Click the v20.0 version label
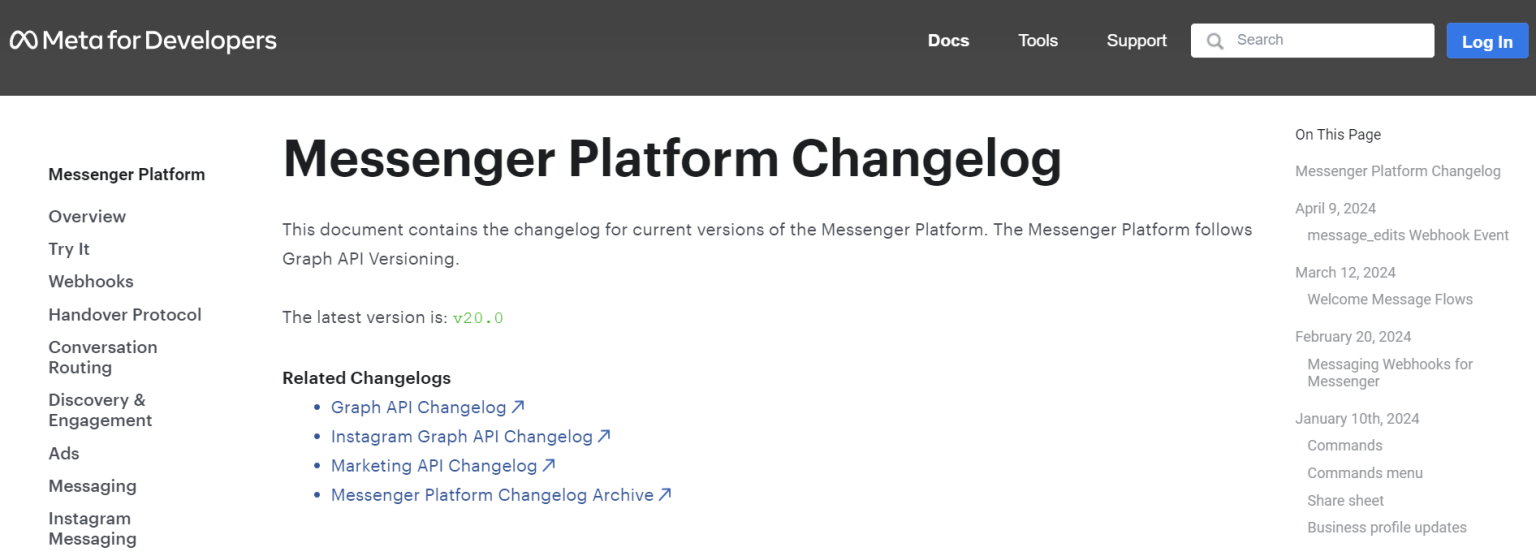1536x556 pixels. tap(478, 318)
